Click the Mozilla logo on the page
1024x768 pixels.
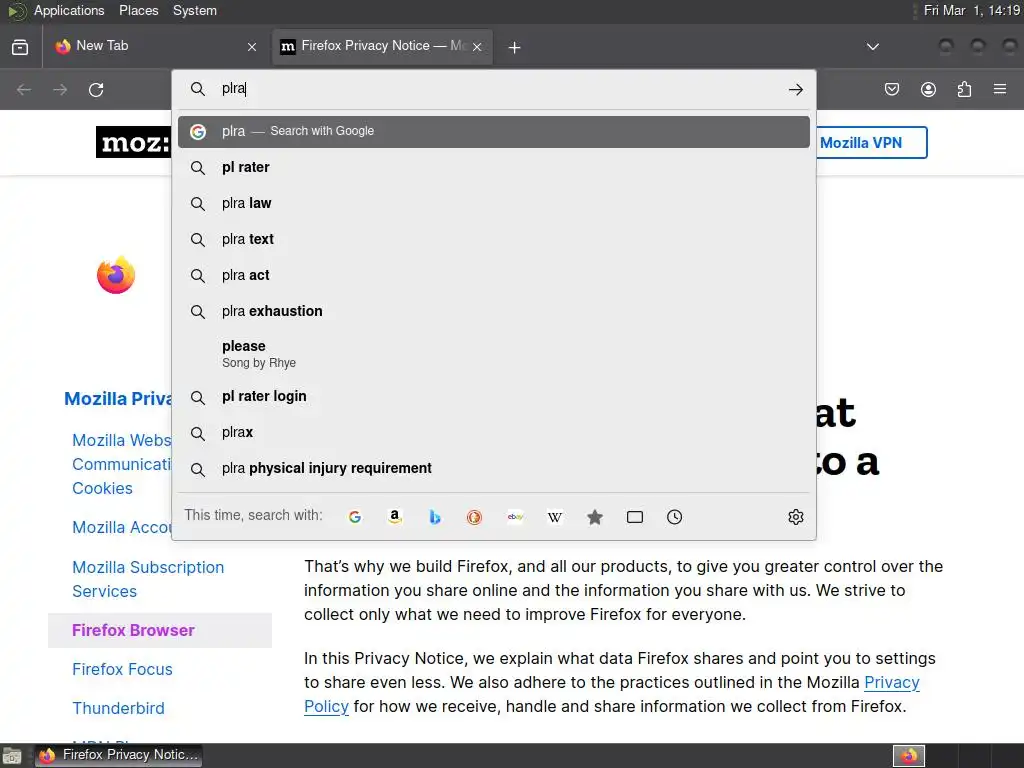coord(134,142)
